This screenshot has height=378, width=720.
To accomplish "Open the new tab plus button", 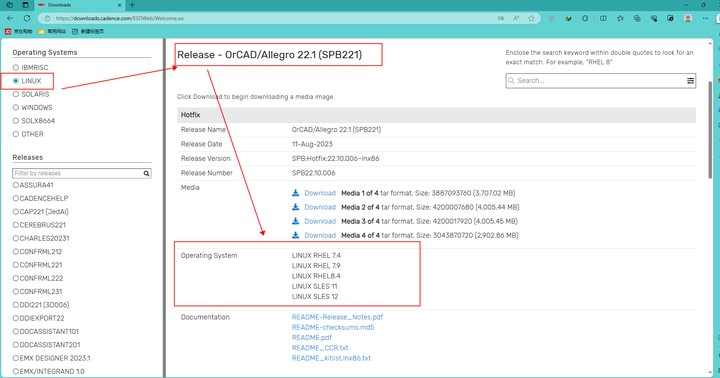I will click(132, 5).
